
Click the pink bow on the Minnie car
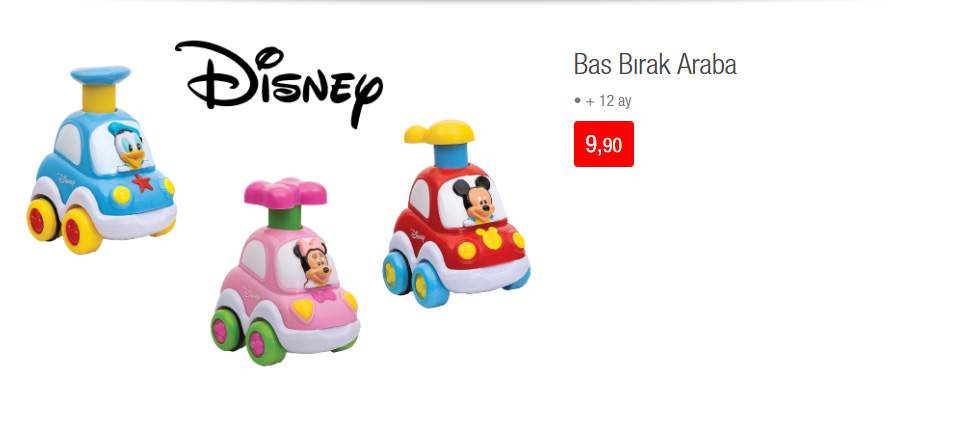point(322,294)
